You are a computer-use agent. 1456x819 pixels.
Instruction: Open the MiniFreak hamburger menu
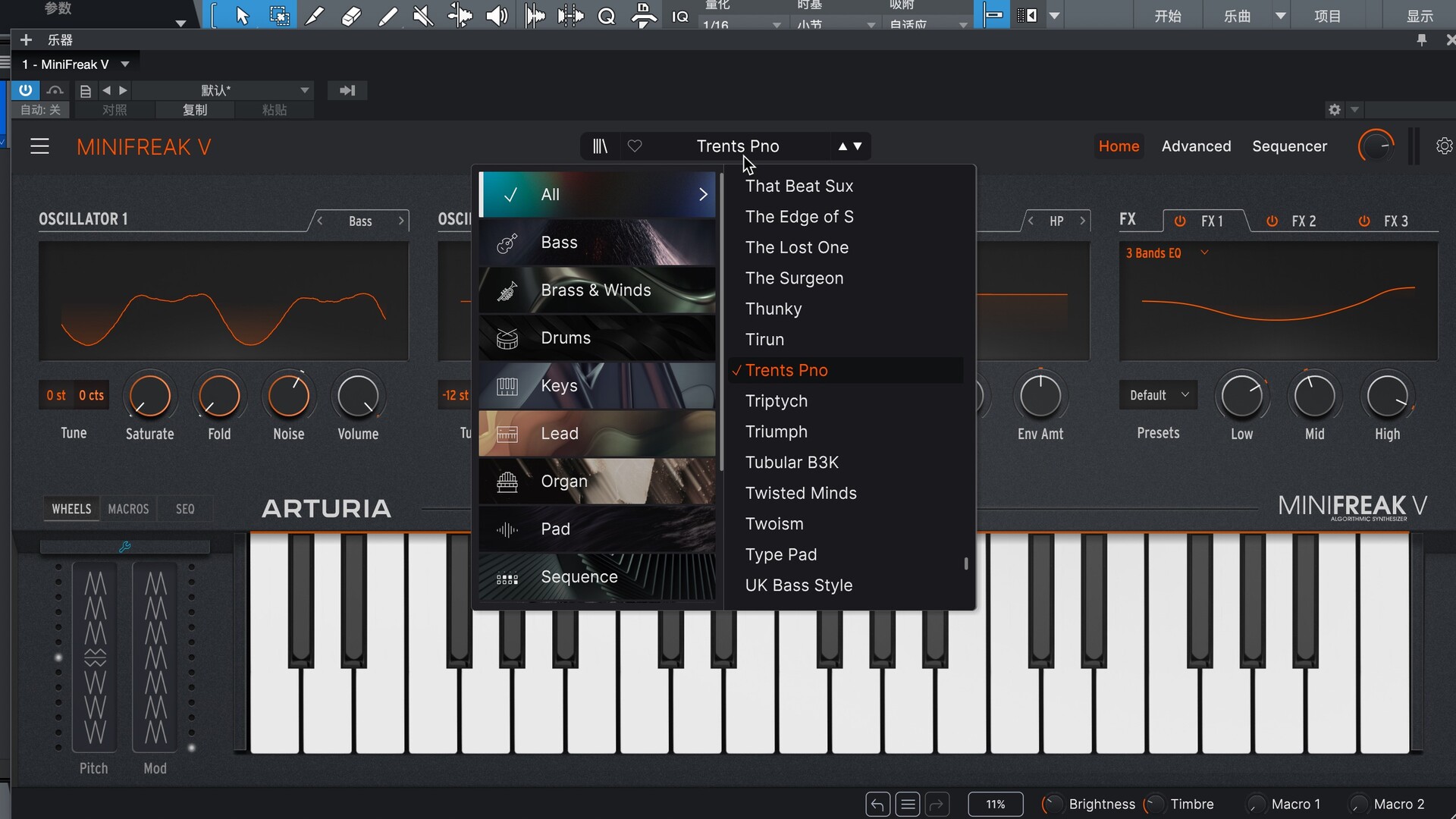[39, 146]
